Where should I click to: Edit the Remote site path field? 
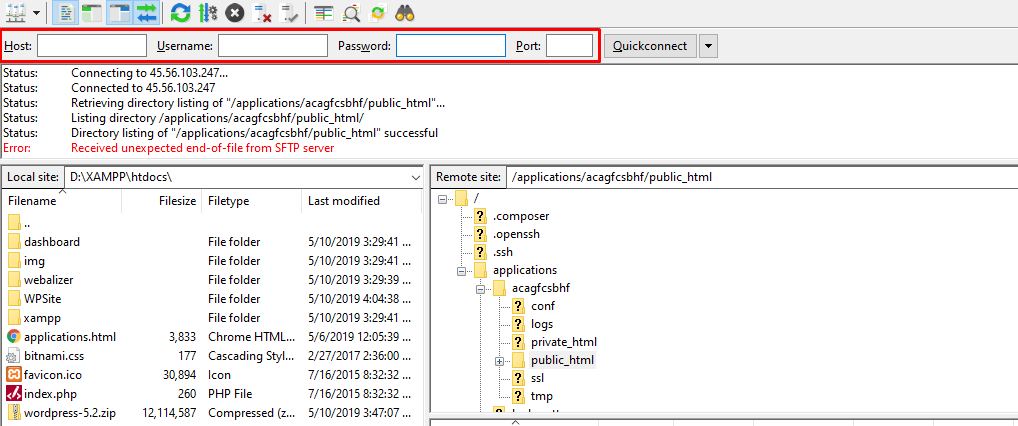pos(761,177)
